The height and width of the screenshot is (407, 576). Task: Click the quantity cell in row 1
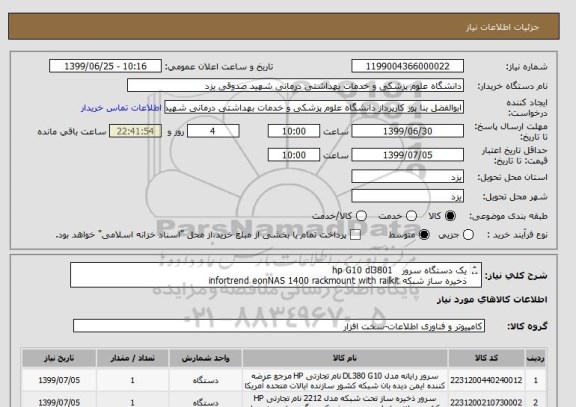click(133, 381)
